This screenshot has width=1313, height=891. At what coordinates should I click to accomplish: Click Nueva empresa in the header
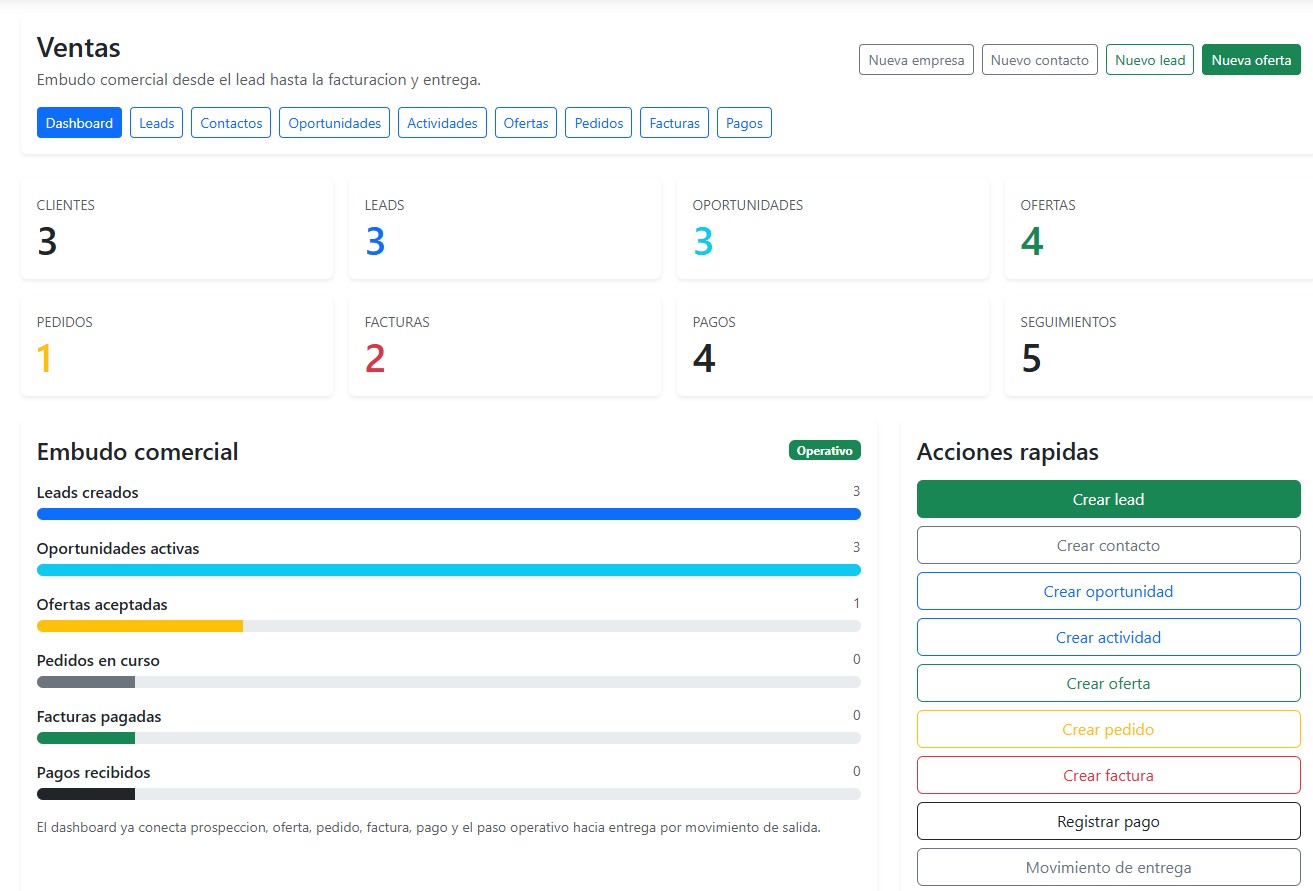pyautogui.click(x=916, y=60)
